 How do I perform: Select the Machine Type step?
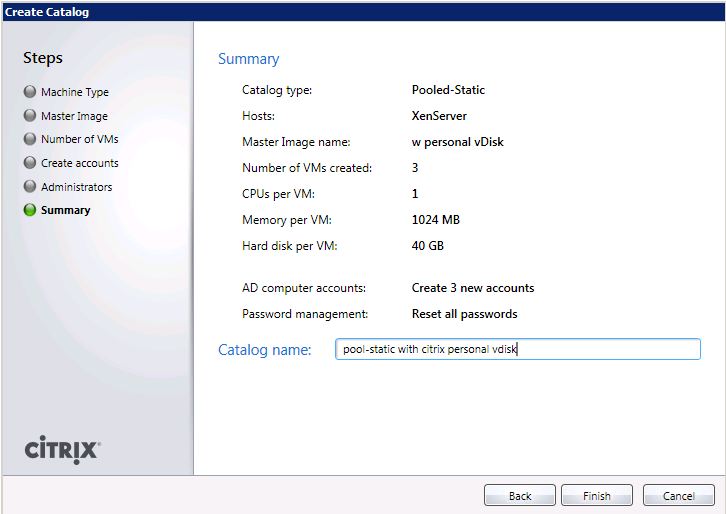[x=75, y=92]
